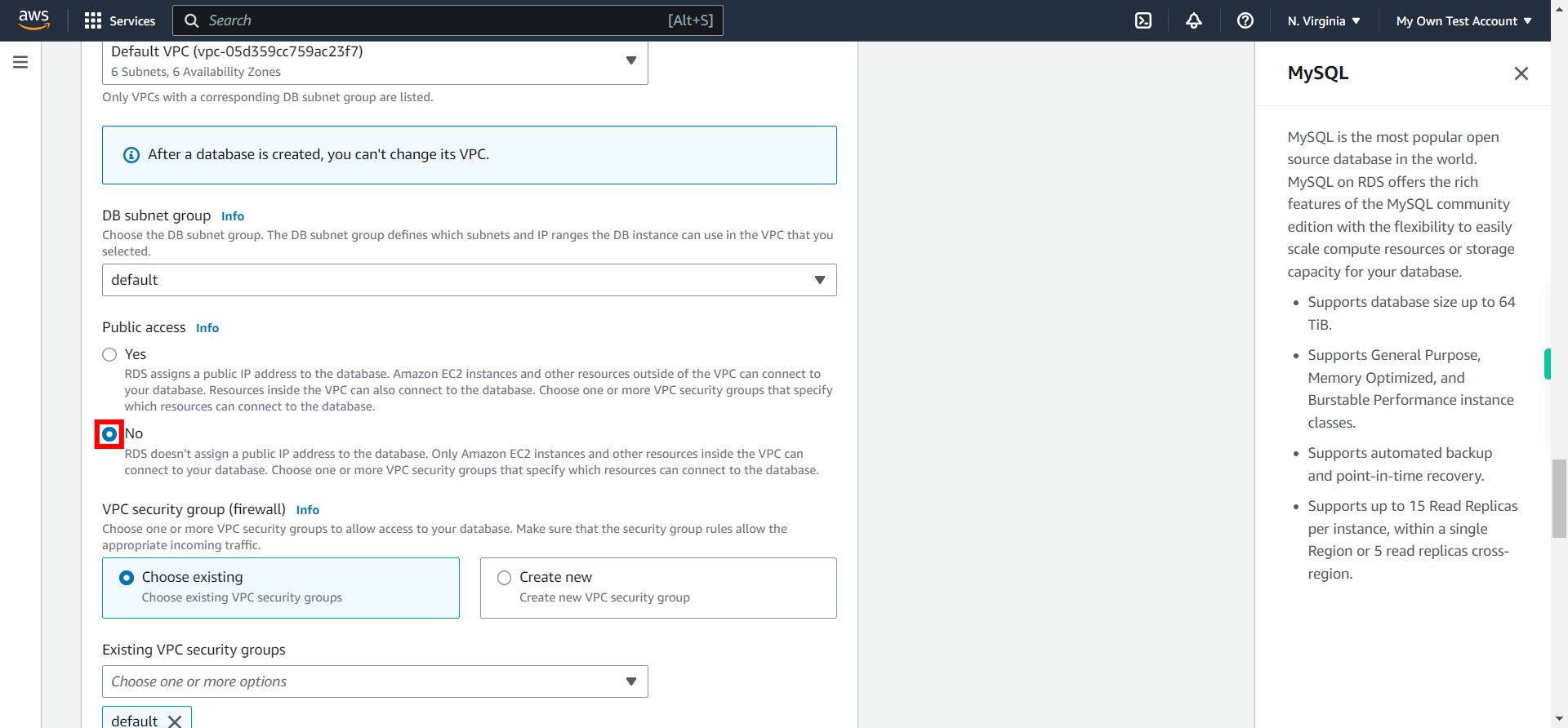Viewport: 1568px width, 728px height.
Task: Open the My Own Test Account menu
Action: tap(1463, 21)
